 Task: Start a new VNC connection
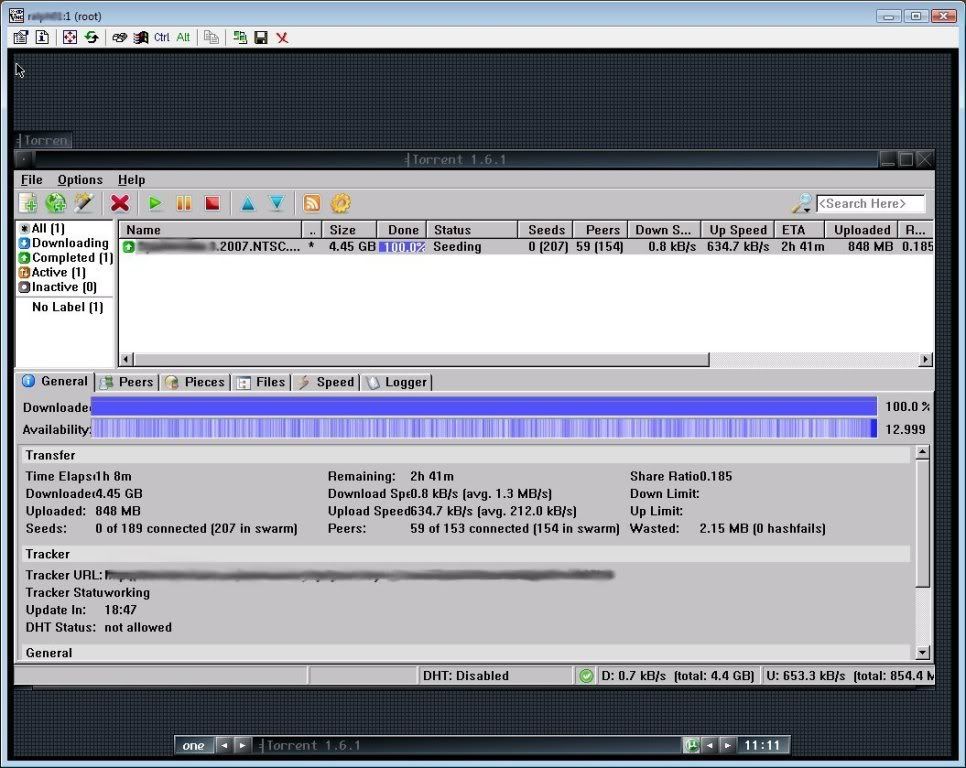coord(240,38)
